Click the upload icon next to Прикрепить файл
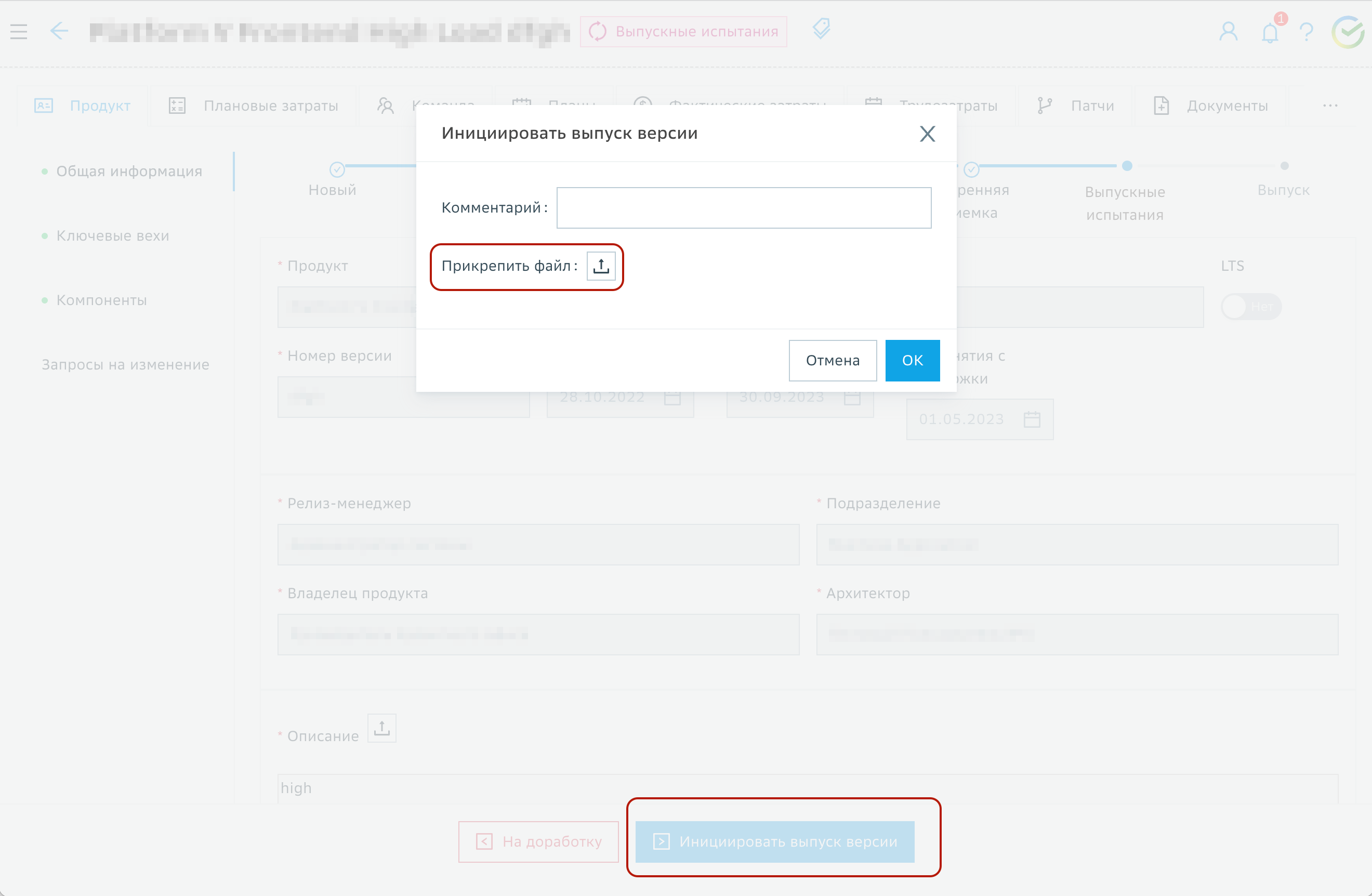This screenshot has height=896, width=1372. tap(601, 266)
